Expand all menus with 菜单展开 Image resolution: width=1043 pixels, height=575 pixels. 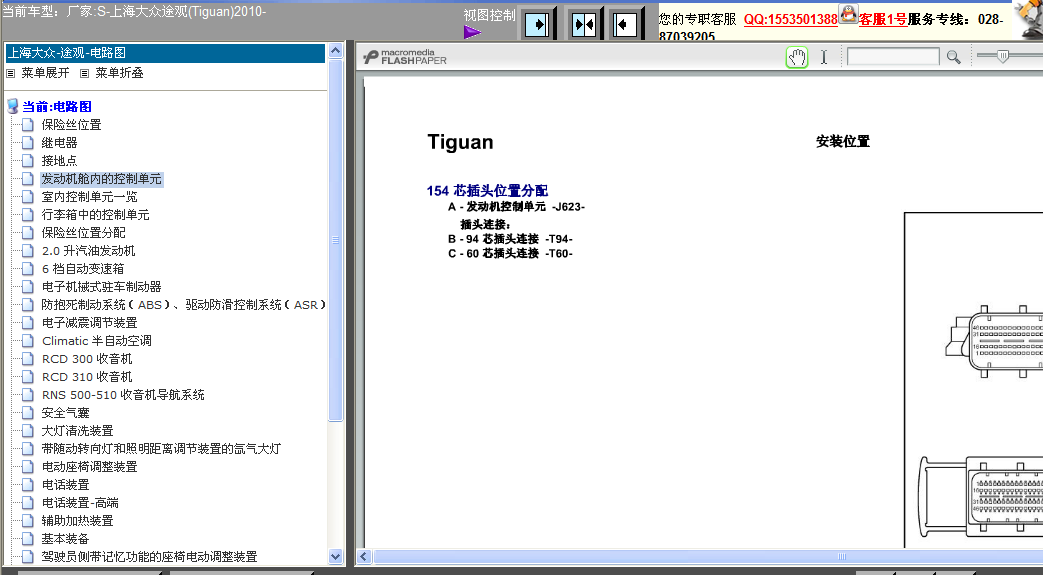(45, 73)
